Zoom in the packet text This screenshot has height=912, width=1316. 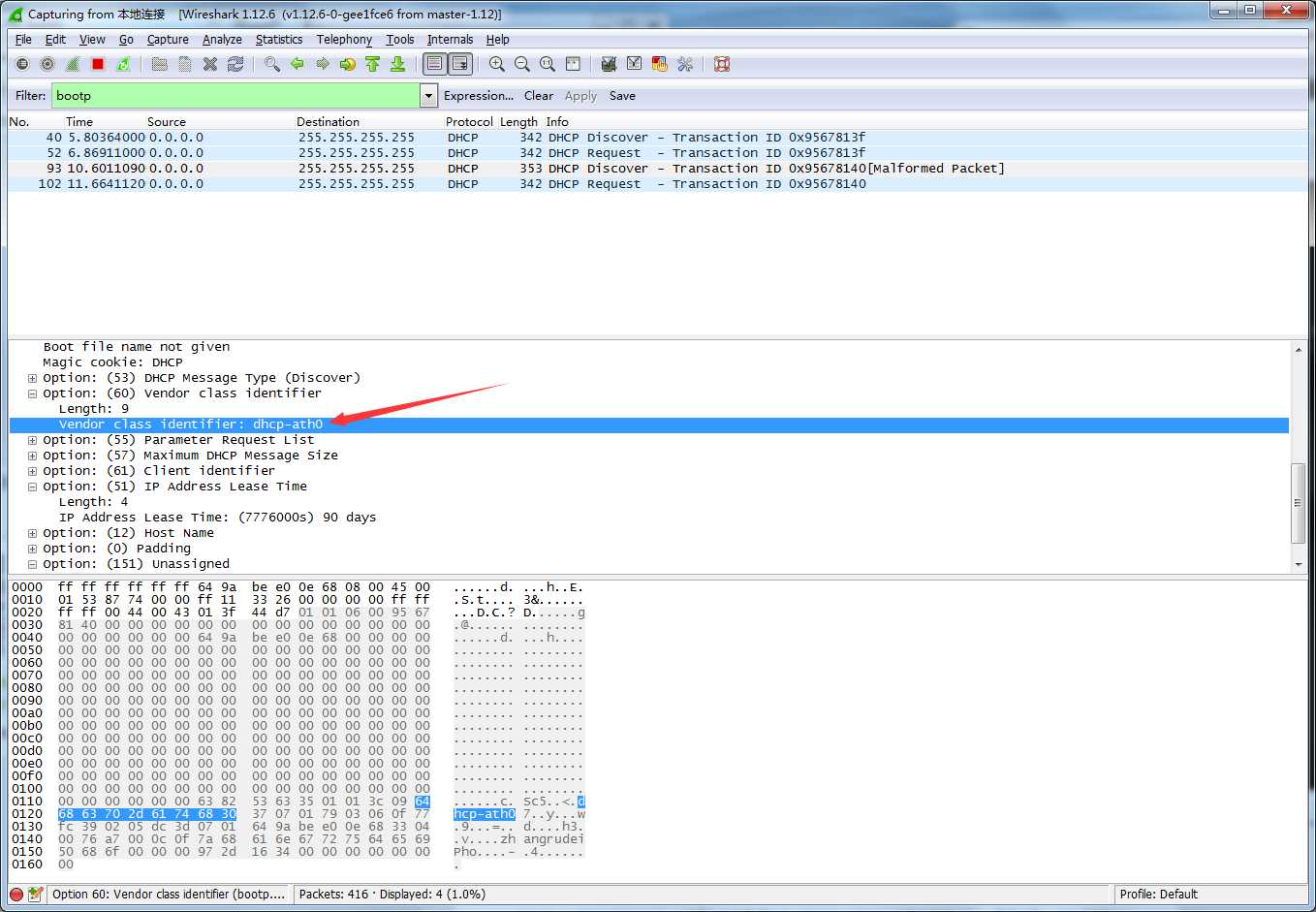497,64
